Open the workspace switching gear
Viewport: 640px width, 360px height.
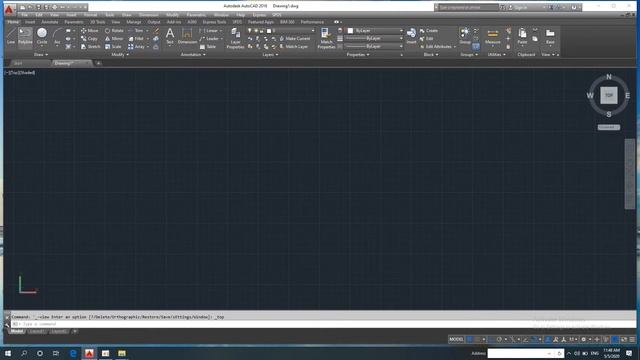(583, 339)
